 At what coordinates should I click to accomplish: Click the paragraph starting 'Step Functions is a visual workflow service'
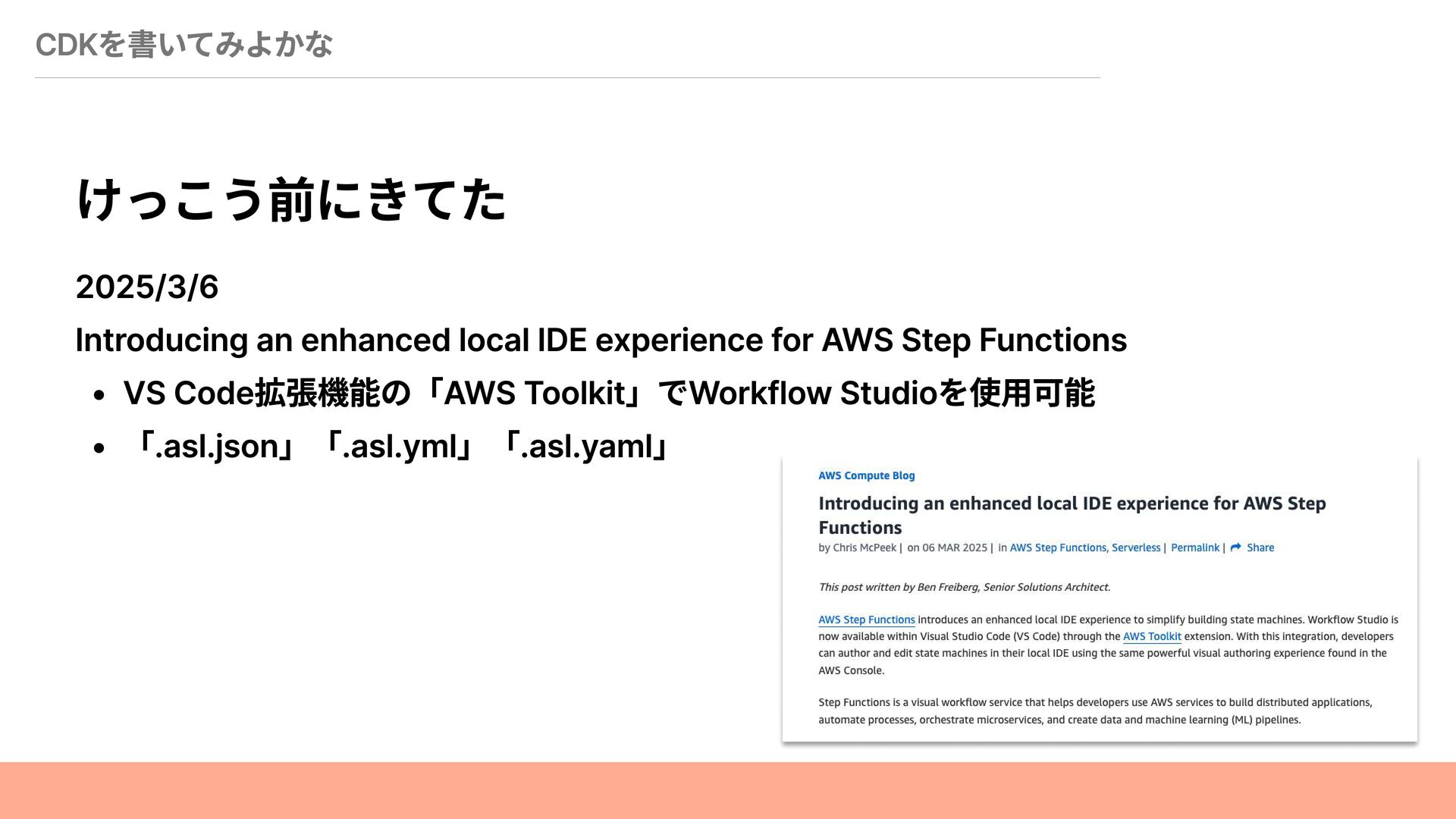[1096, 711]
